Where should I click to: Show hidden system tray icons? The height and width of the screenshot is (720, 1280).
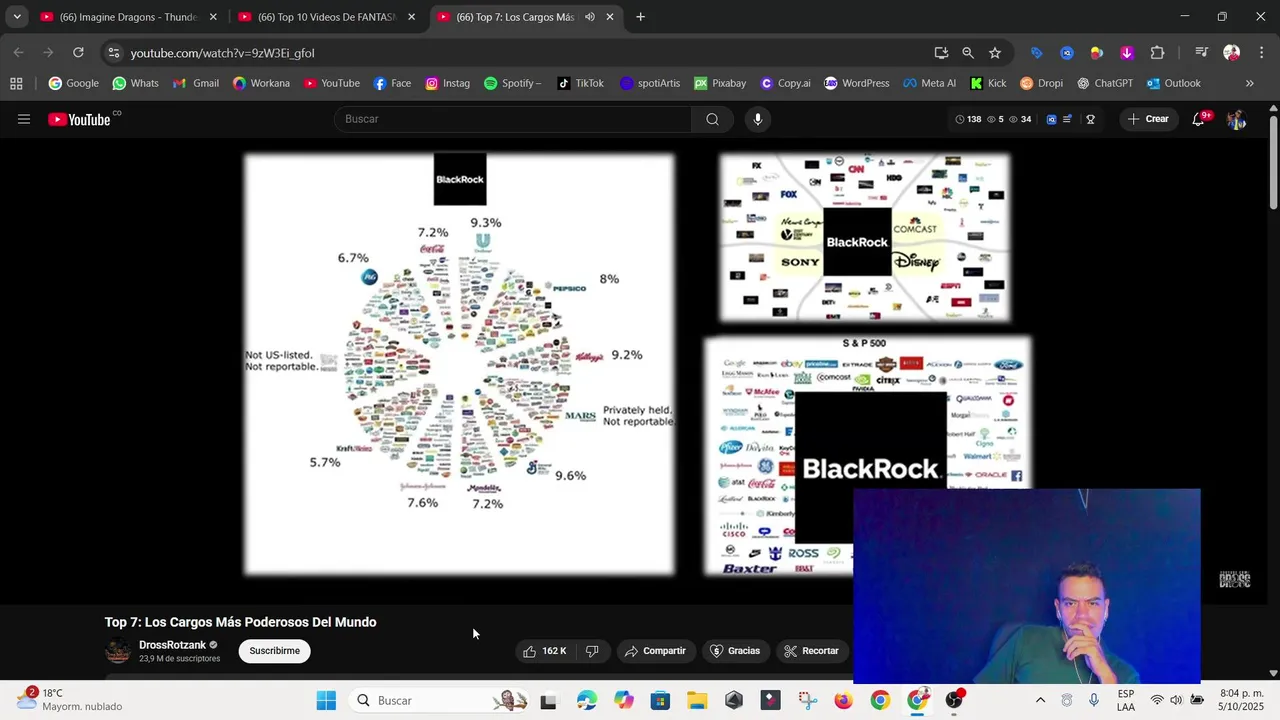point(1040,700)
